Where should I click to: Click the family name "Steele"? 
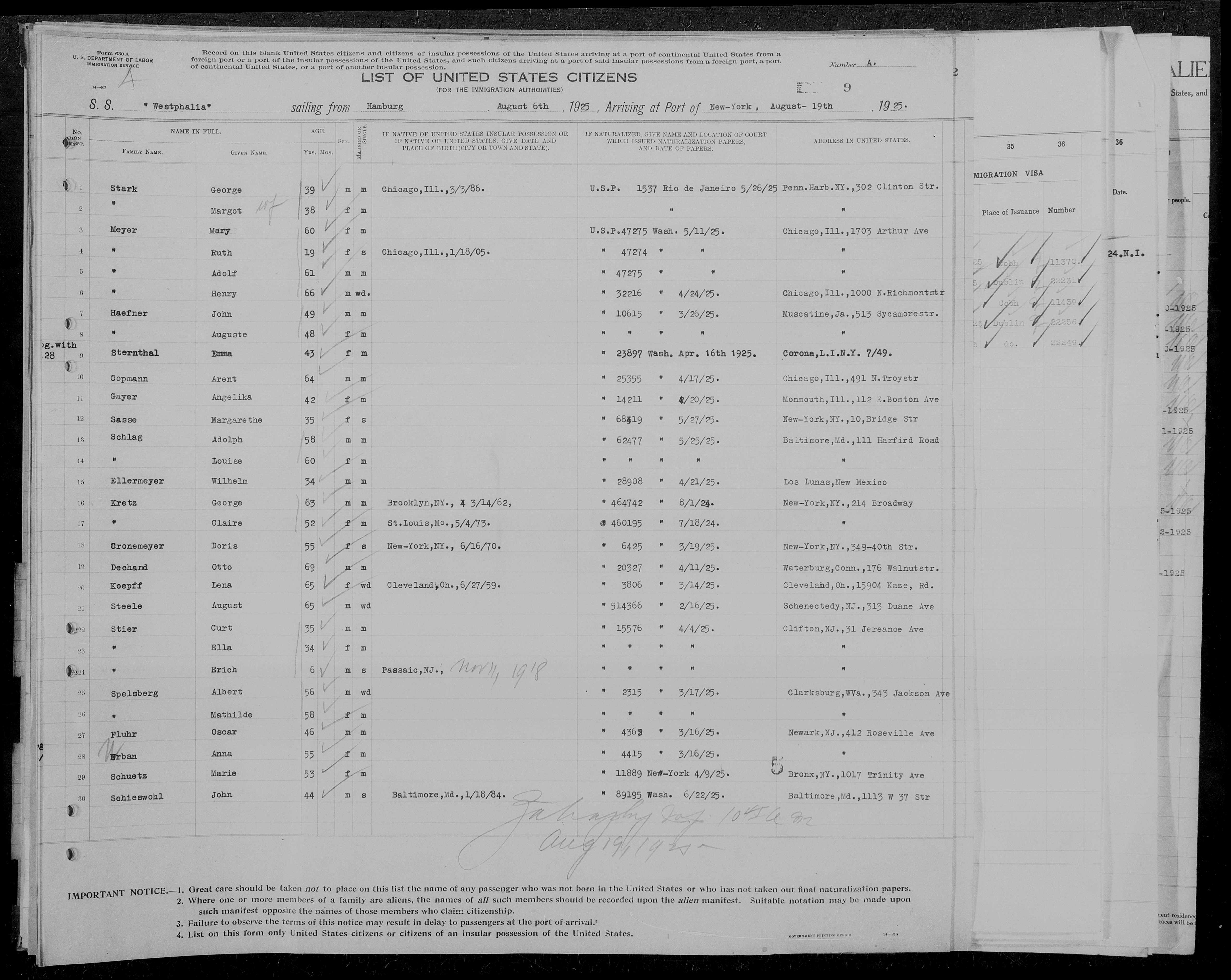126,606
